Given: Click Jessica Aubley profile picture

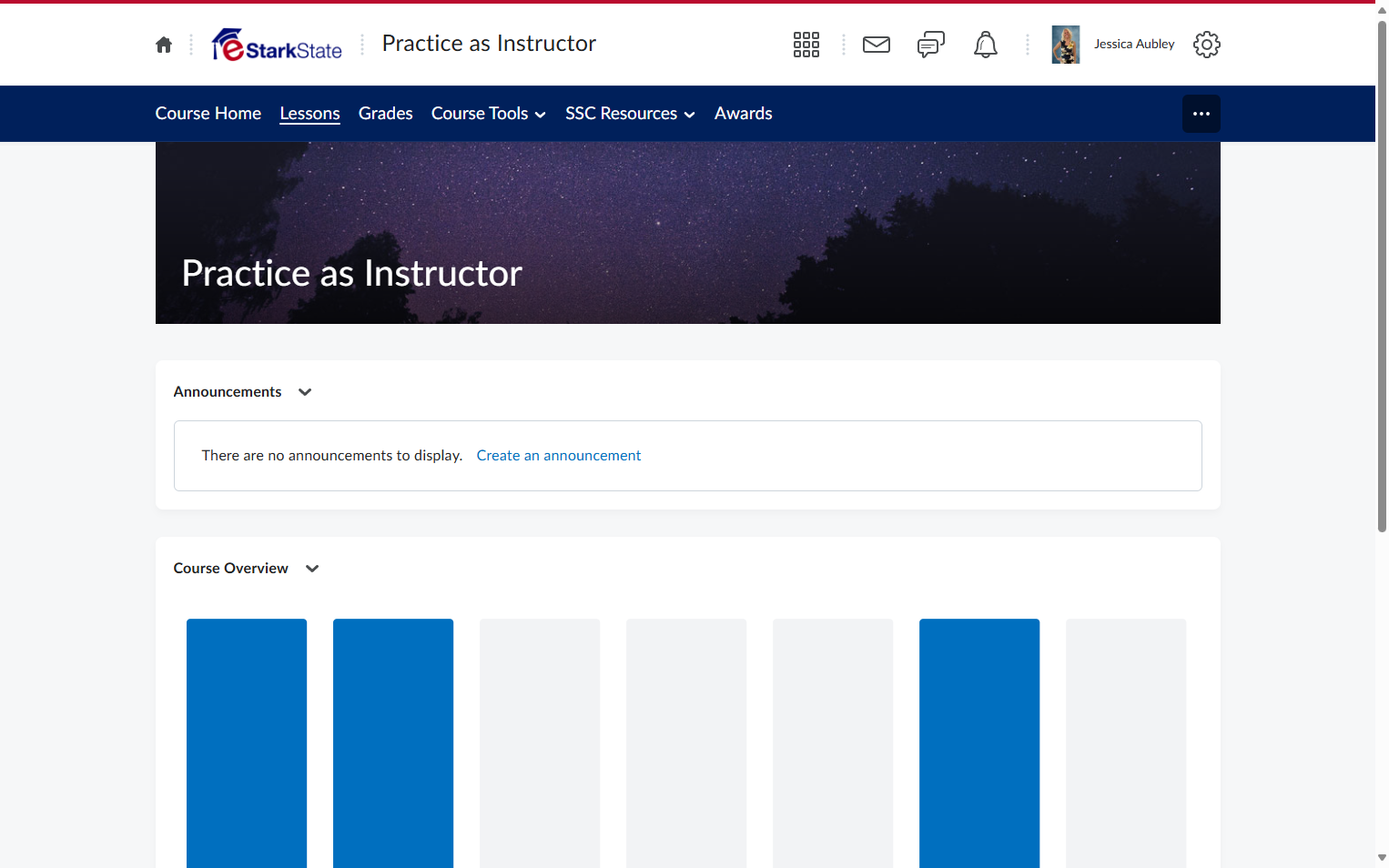Looking at the screenshot, I should [x=1066, y=45].
